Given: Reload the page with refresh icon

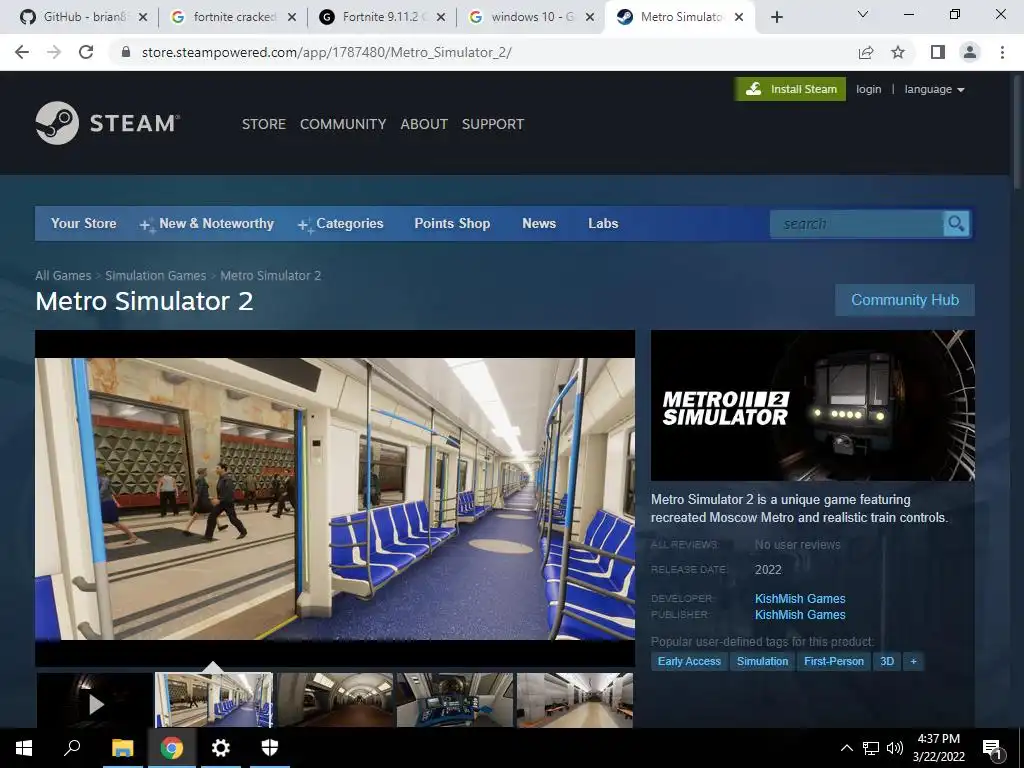Looking at the screenshot, I should (x=86, y=52).
